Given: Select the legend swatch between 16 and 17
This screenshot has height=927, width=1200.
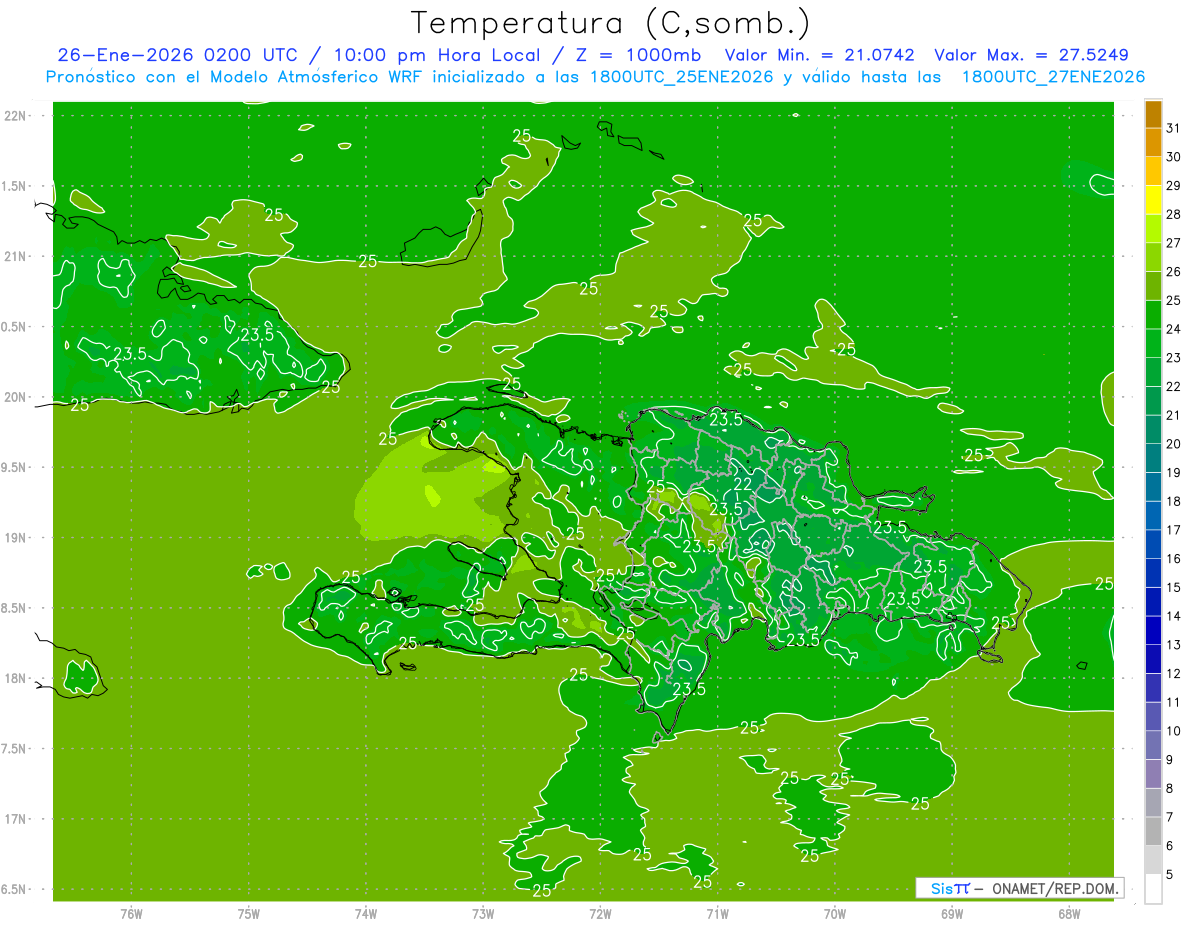Looking at the screenshot, I should (1153, 544).
